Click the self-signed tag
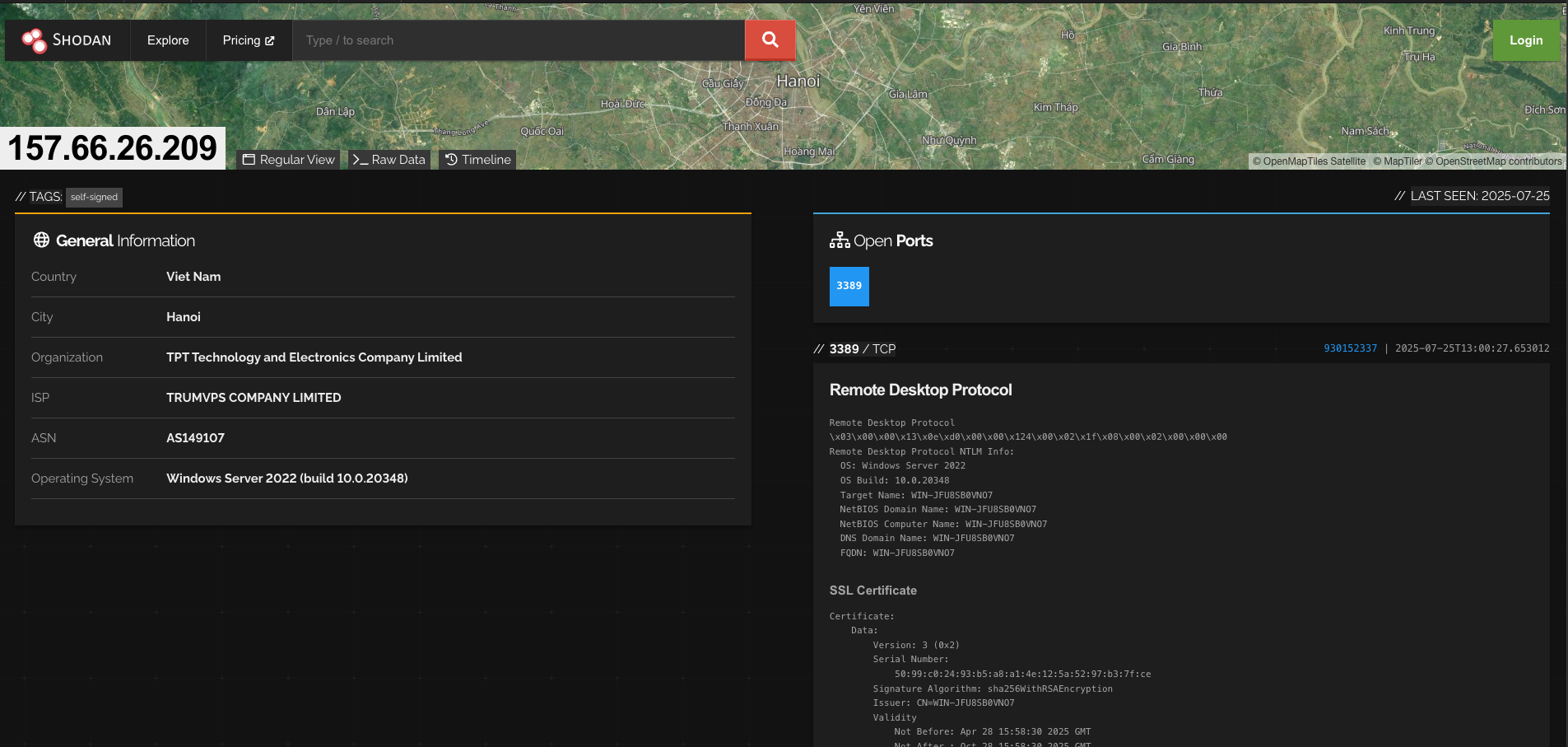Screen dimensions: 1568x747 click(x=95, y=198)
